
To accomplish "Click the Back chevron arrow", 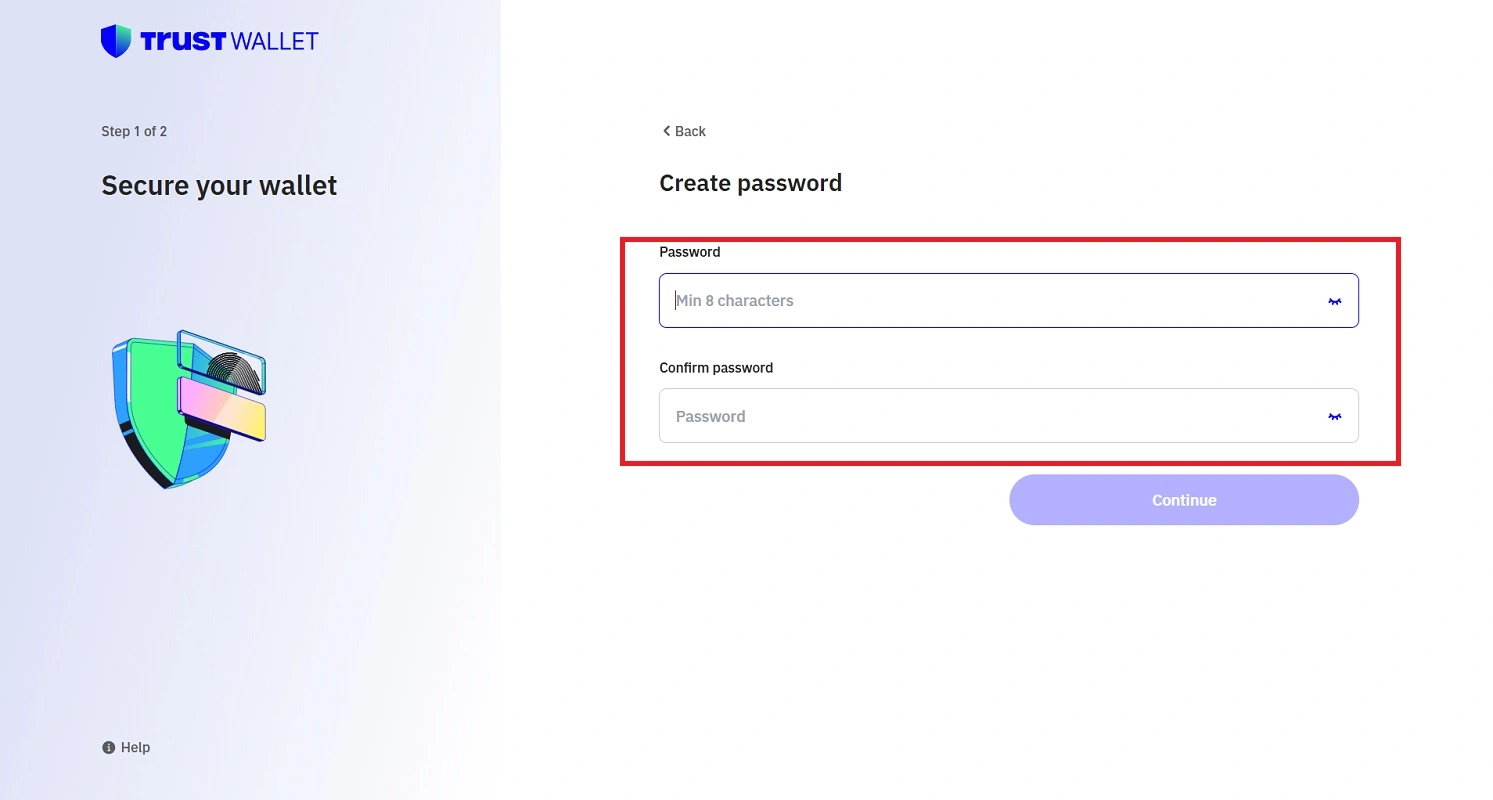I will (666, 131).
